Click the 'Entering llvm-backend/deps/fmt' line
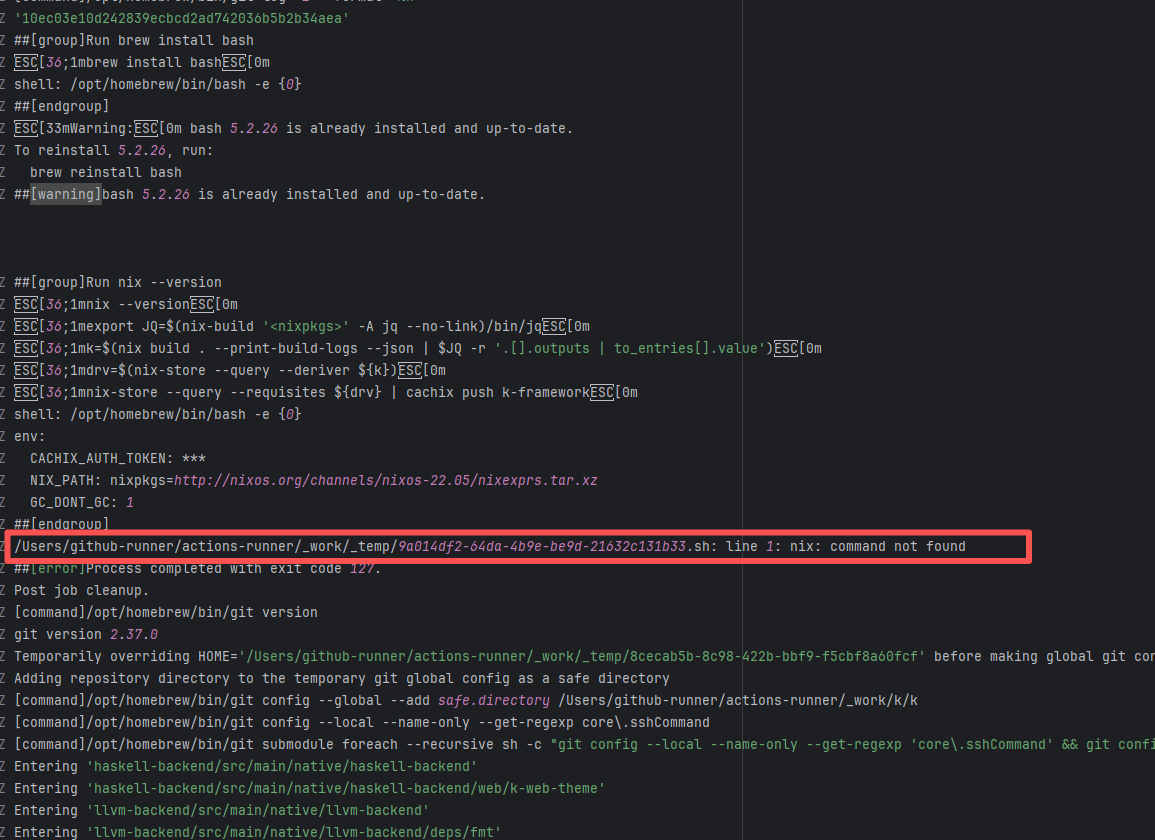Viewport: 1155px width, 840px height. pos(257,832)
